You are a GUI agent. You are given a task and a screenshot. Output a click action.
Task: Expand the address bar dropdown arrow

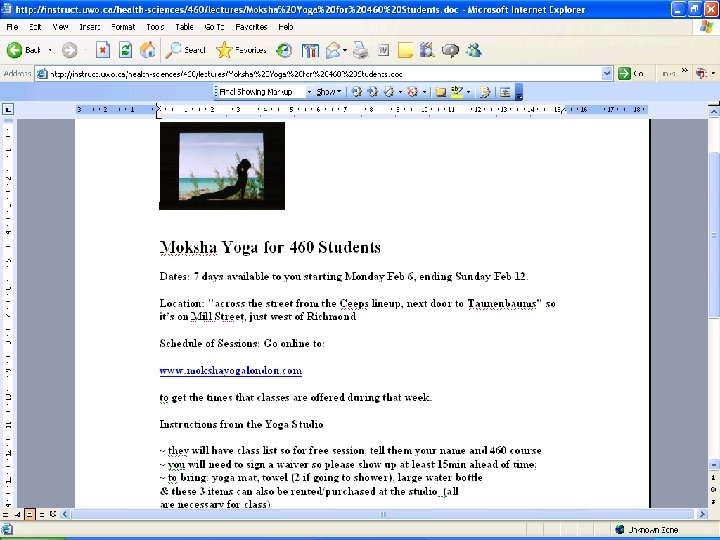(607, 73)
